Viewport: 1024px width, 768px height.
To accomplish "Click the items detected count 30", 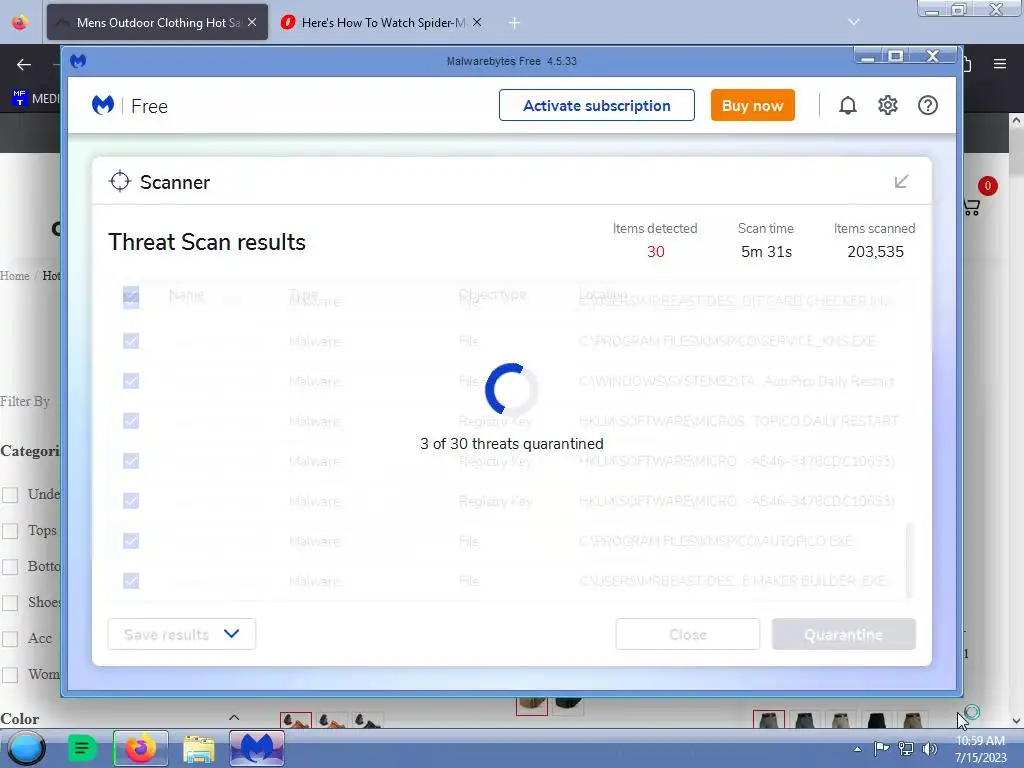I will click(656, 251).
